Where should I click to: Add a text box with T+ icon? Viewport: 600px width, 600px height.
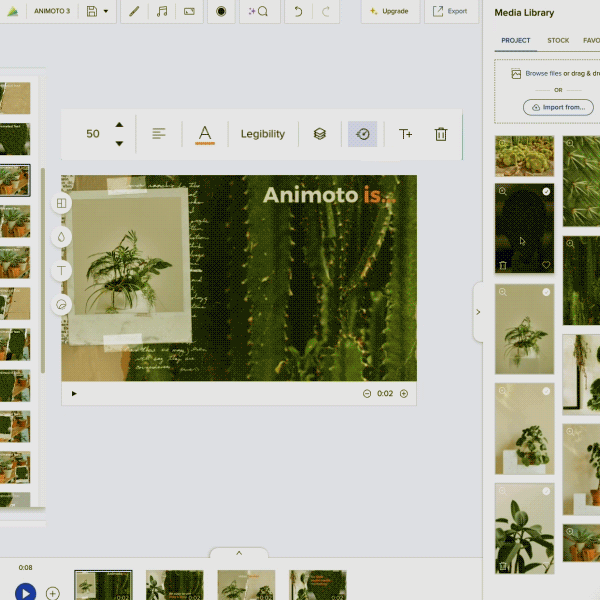[405, 134]
